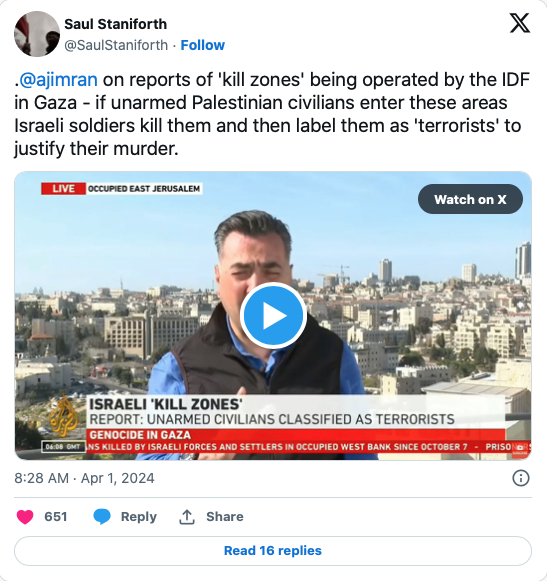This screenshot has width=547, height=581.
Task: Click the Watch on X button
Action: click(x=470, y=199)
